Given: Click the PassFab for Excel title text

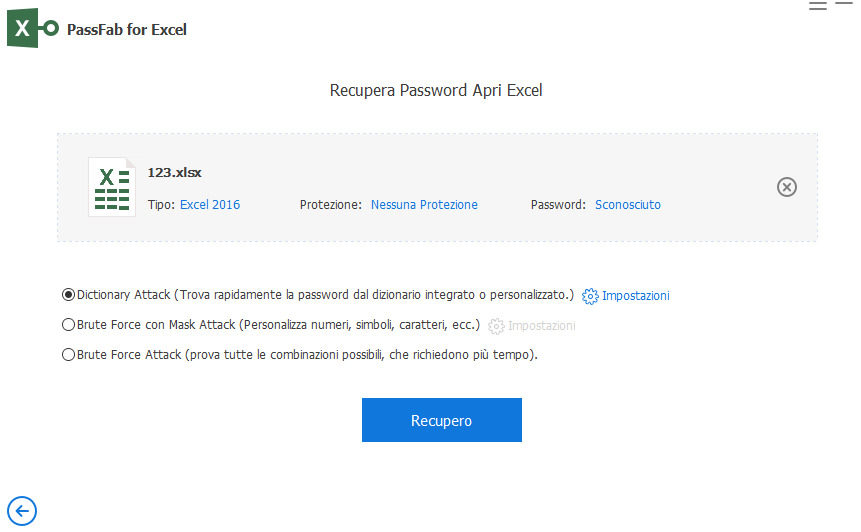Looking at the screenshot, I should [x=127, y=30].
